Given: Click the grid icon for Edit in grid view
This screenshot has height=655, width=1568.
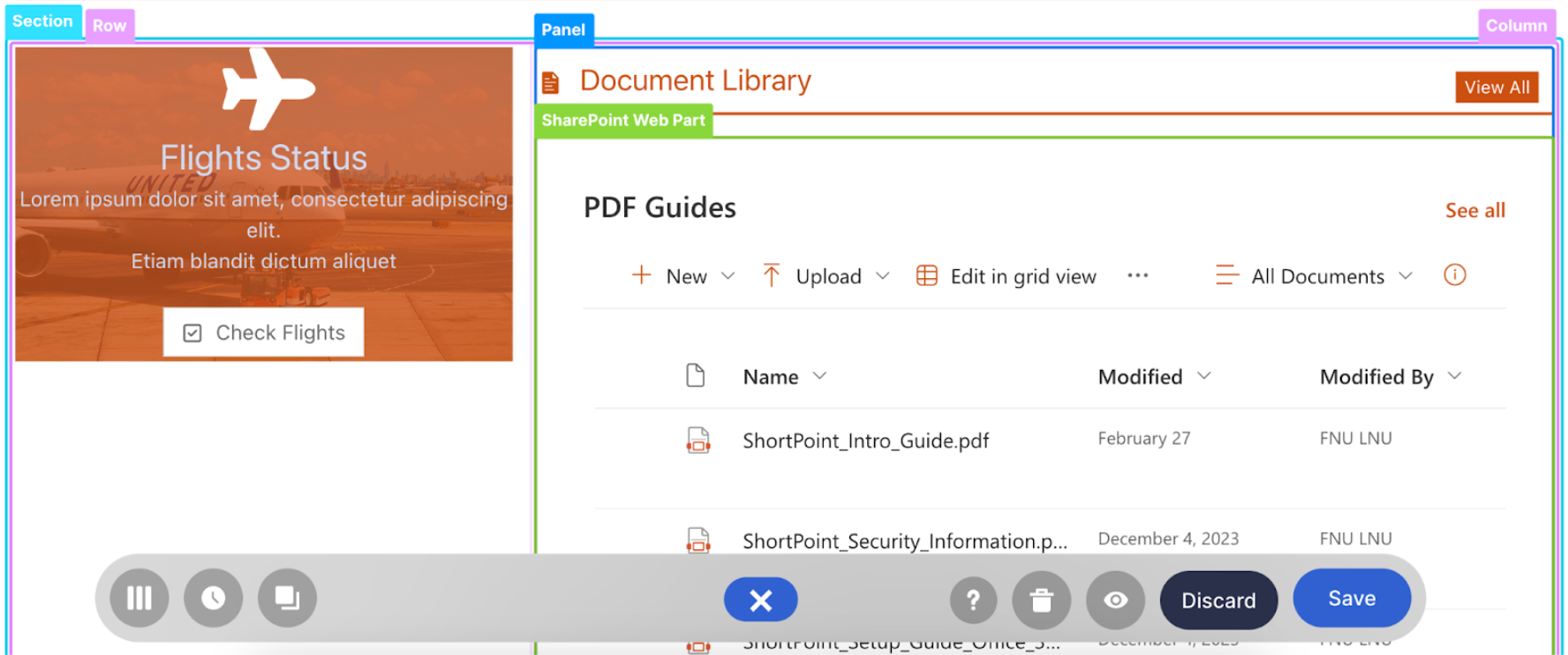Looking at the screenshot, I should pos(927,275).
